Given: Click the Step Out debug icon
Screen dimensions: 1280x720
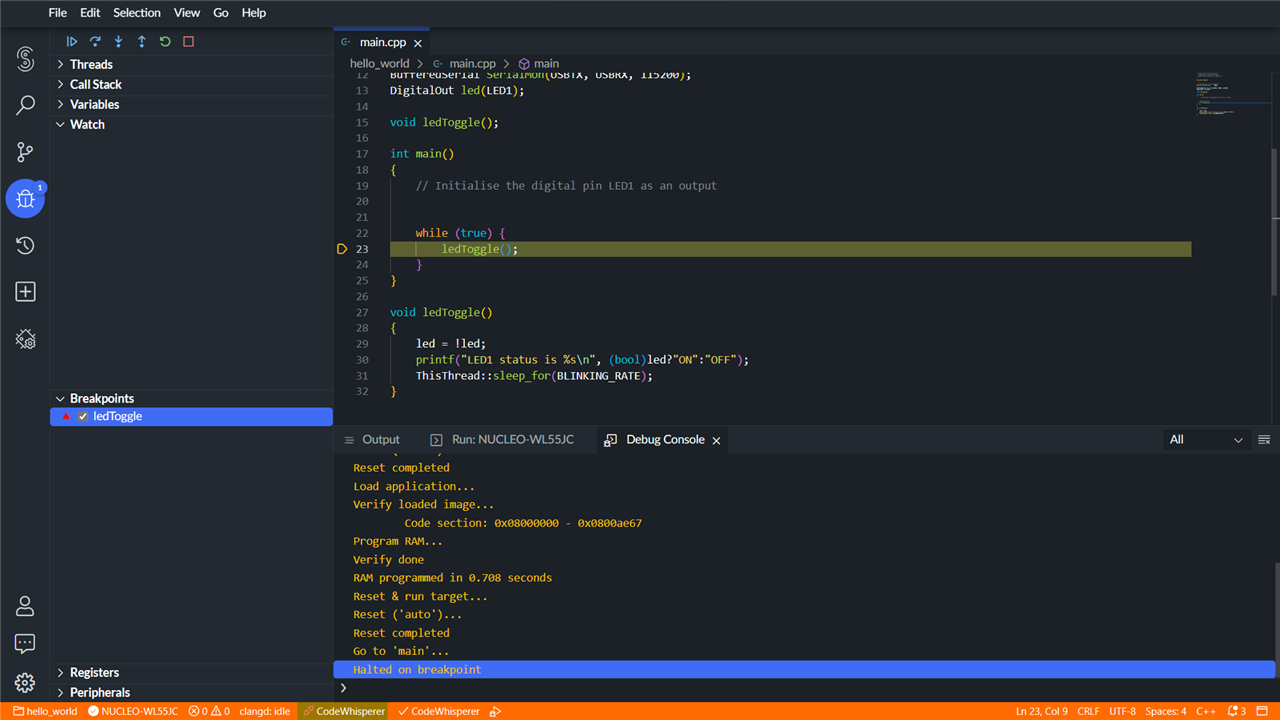Looking at the screenshot, I should point(141,42).
